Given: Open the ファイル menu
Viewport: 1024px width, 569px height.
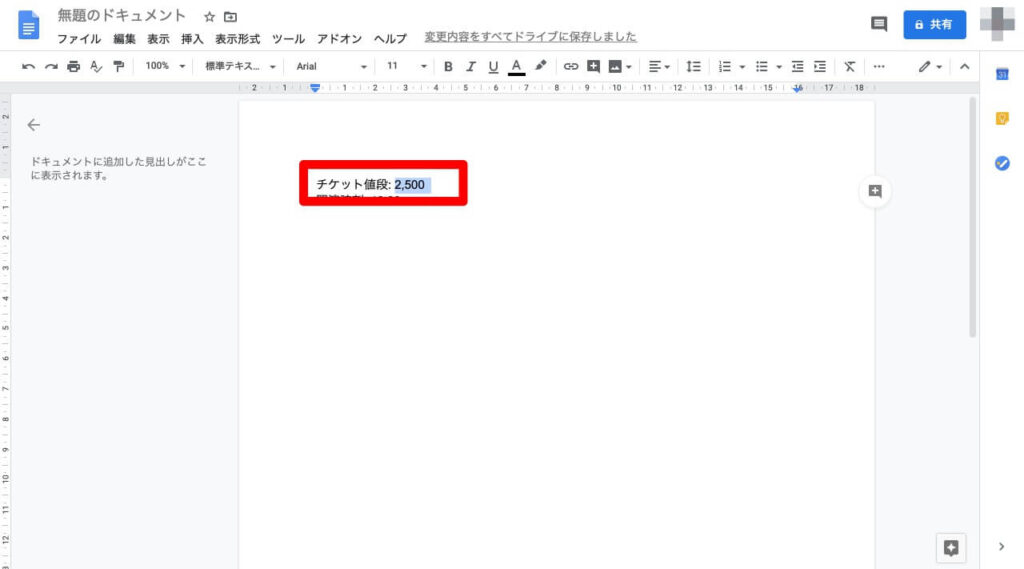Looking at the screenshot, I should (79, 39).
